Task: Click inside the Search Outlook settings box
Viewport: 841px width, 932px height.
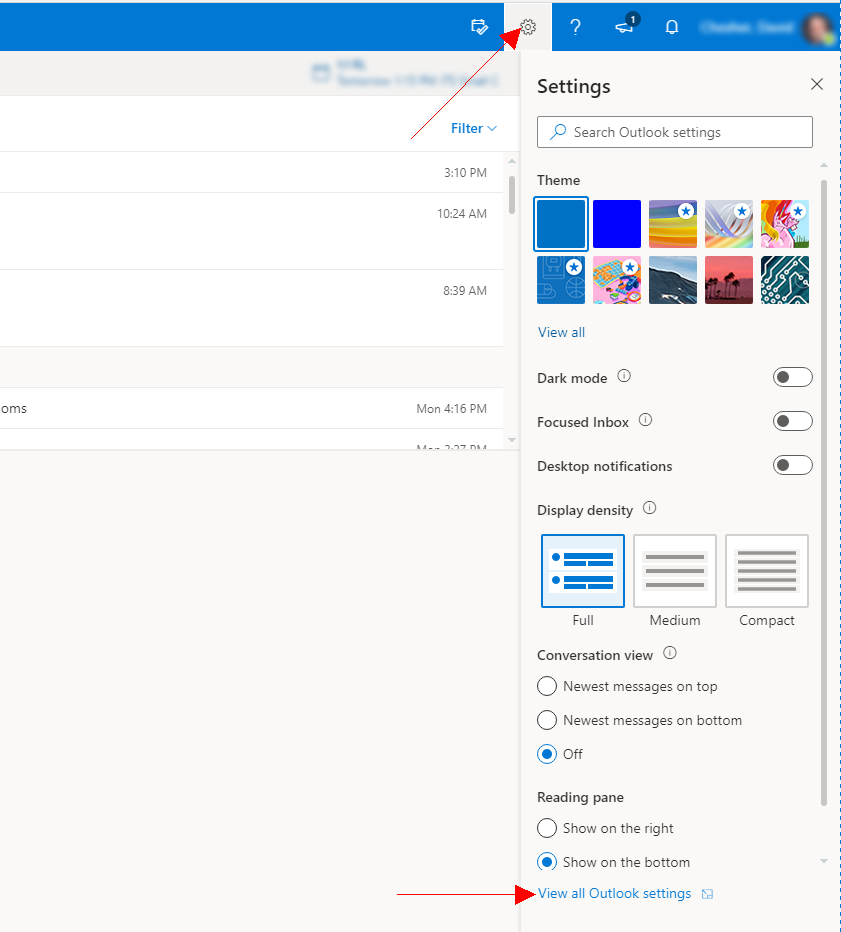Action: coord(674,132)
